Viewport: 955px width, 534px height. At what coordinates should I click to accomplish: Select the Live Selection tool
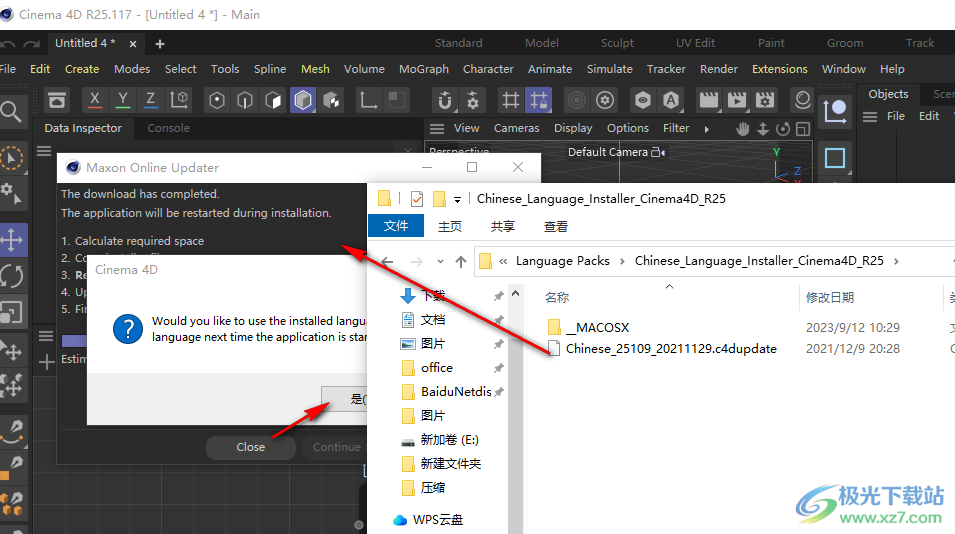(x=12, y=159)
